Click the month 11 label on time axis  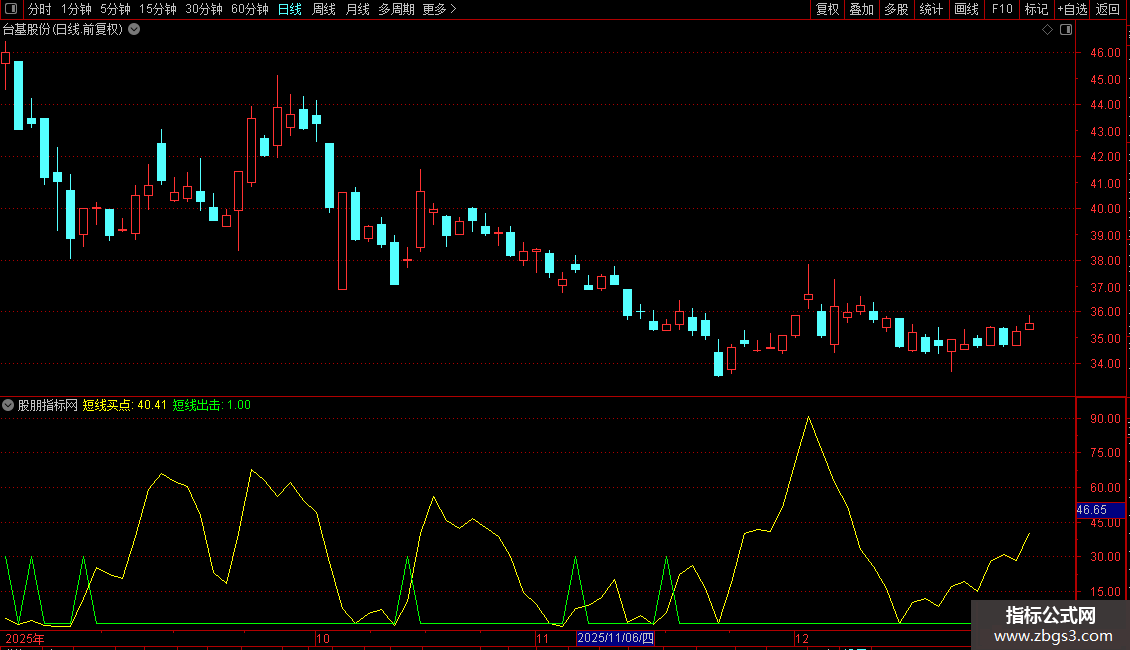(x=543, y=638)
